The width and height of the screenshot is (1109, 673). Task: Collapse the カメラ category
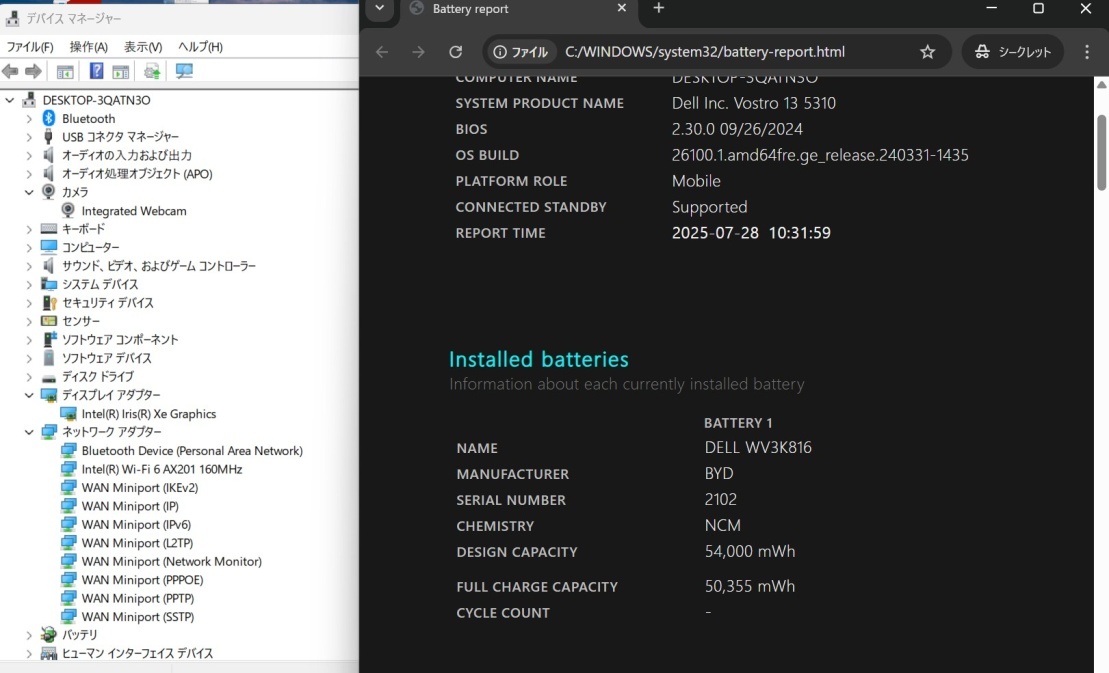point(29,192)
